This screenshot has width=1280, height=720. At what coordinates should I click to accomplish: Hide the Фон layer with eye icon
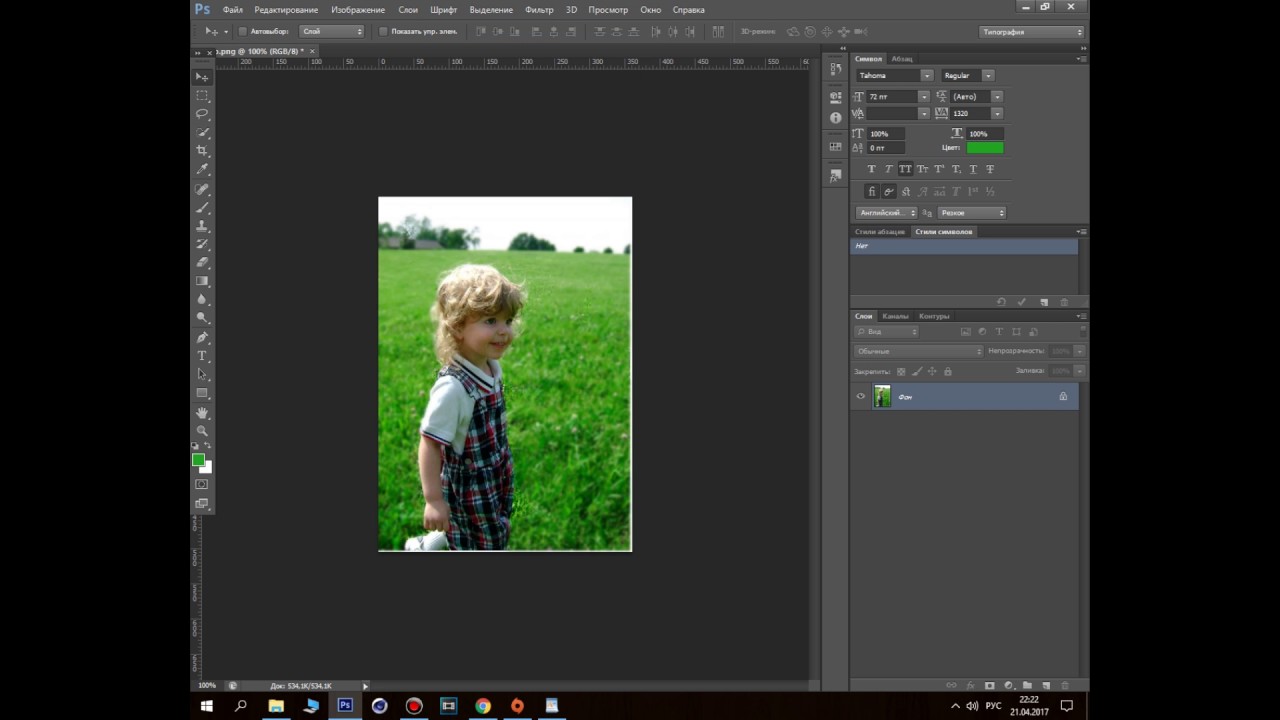point(860,397)
